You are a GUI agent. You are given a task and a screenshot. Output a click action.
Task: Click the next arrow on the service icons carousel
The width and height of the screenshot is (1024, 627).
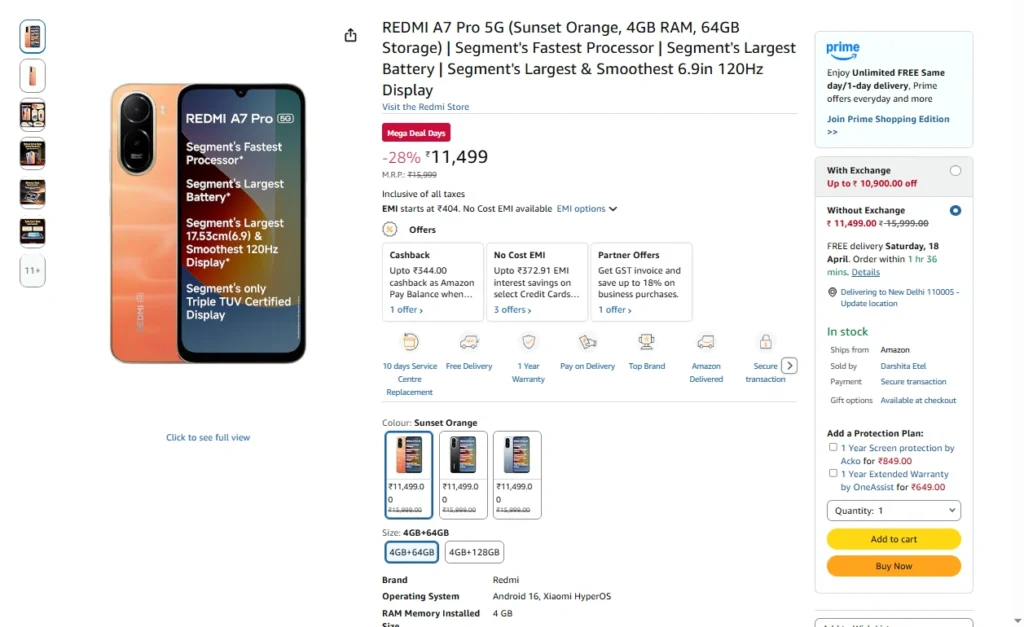789,366
